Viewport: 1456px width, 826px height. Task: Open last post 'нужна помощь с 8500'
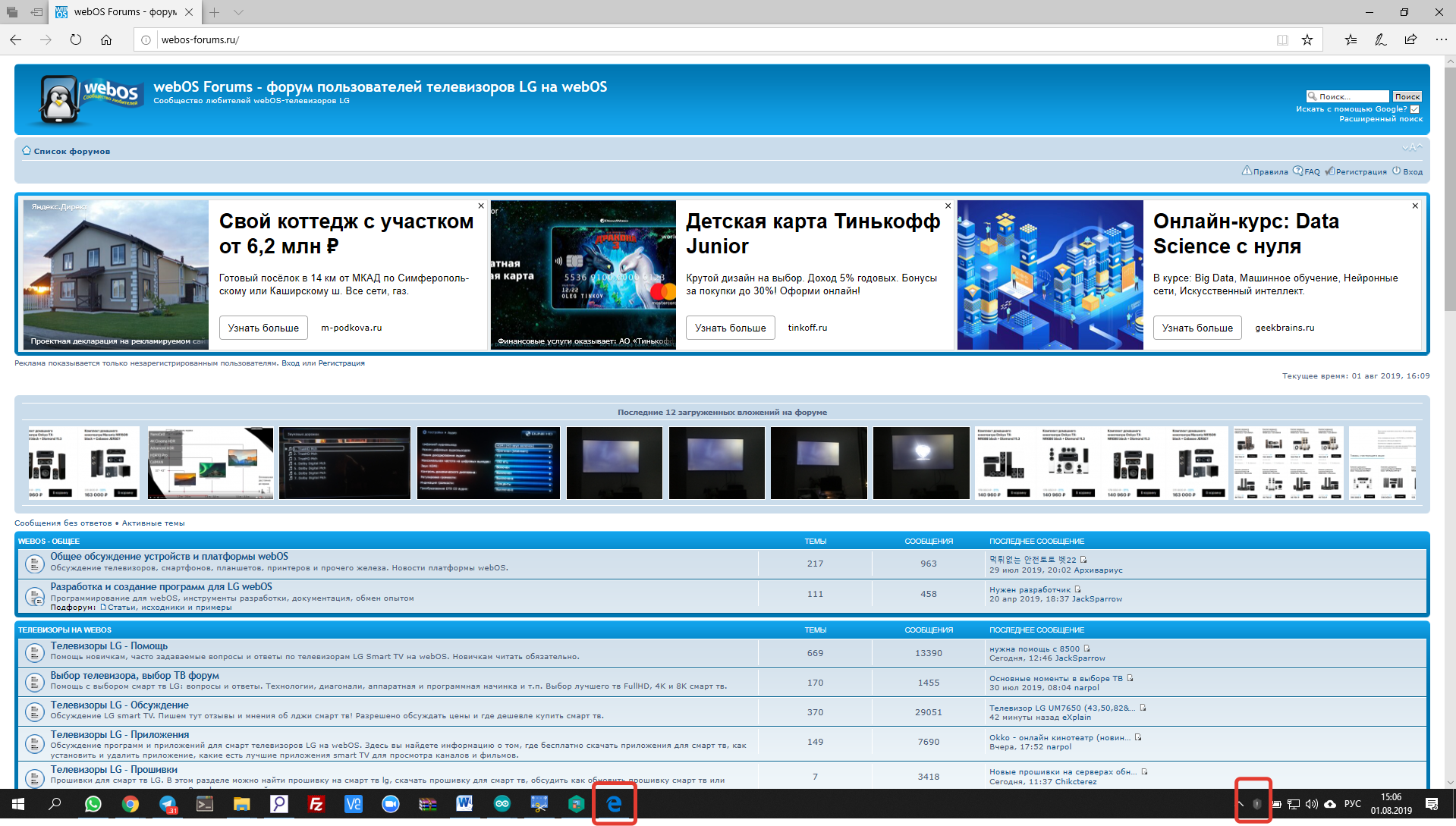pos(1034,649)
